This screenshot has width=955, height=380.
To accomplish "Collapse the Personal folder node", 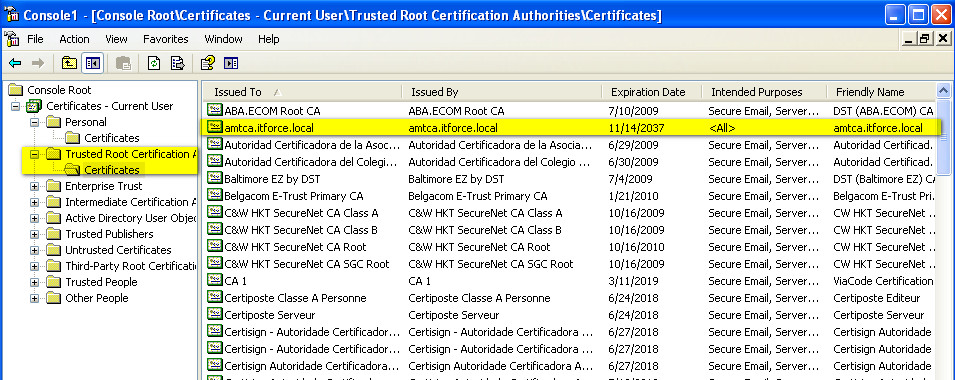I will pyautogui.click(x=34, y=122).
